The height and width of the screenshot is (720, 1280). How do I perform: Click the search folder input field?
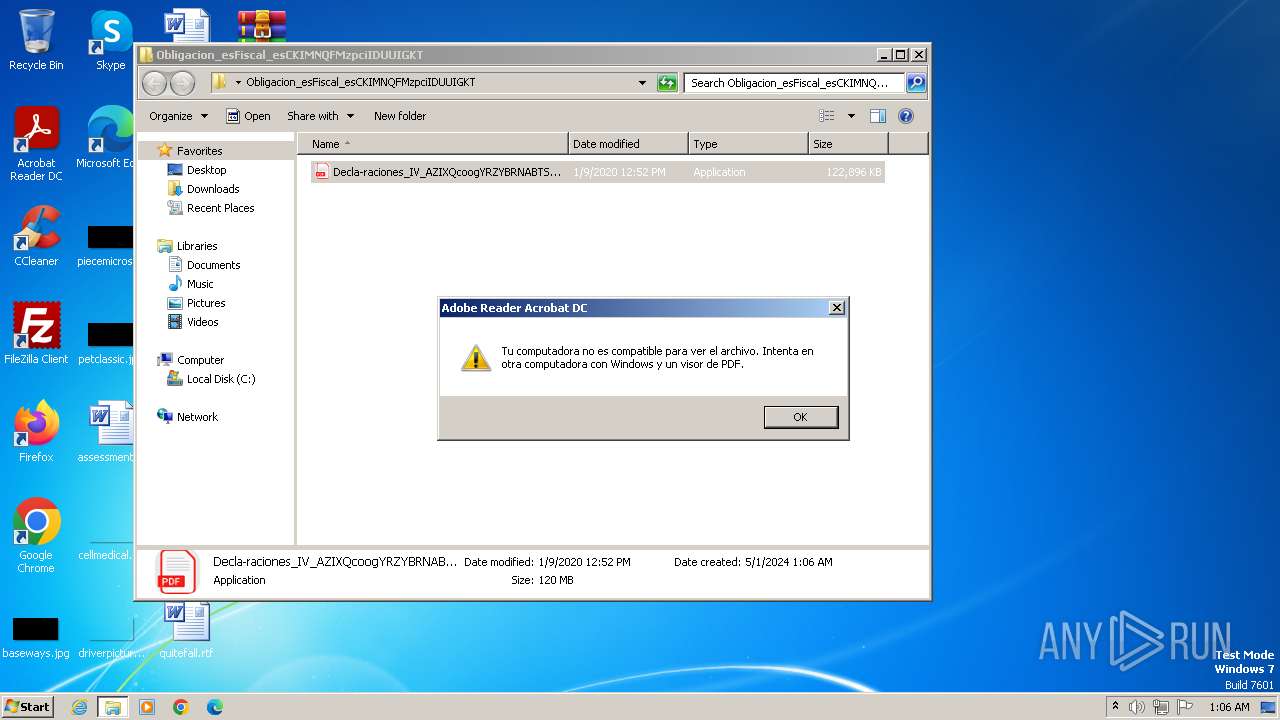[794, 83]
